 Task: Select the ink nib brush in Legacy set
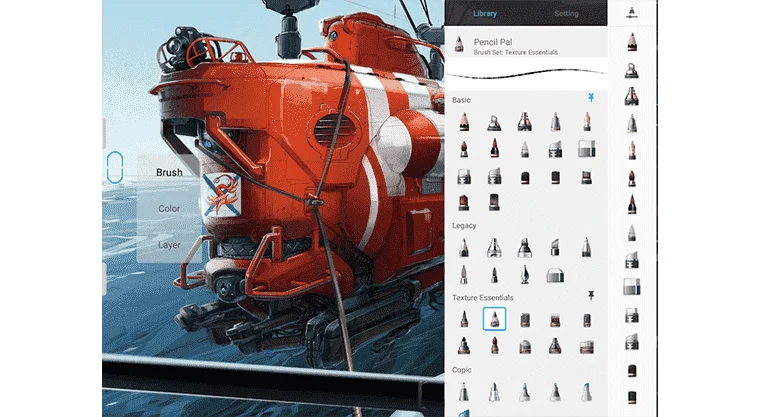coord(524,274)
